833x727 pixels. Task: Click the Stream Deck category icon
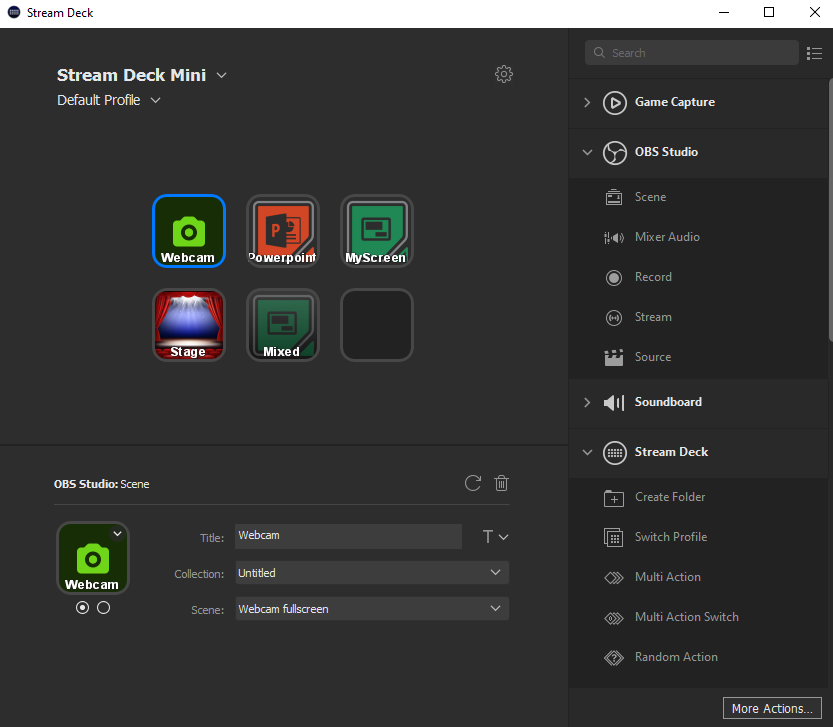(615, 453)
